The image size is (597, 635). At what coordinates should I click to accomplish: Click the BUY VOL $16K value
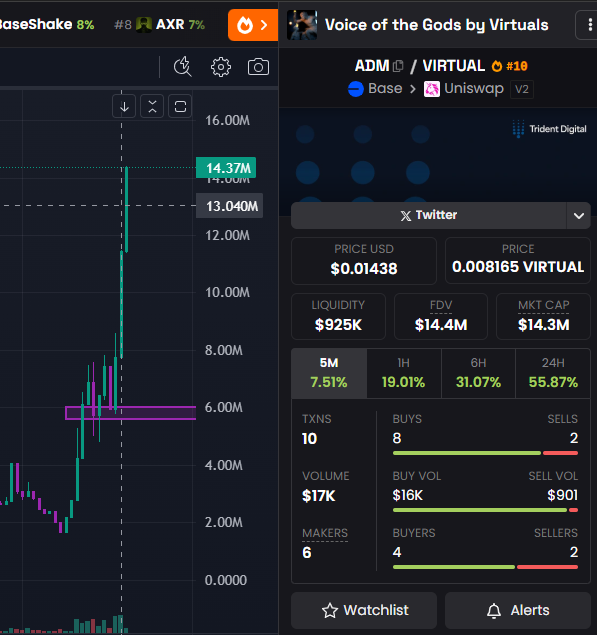tap(407, 495)
